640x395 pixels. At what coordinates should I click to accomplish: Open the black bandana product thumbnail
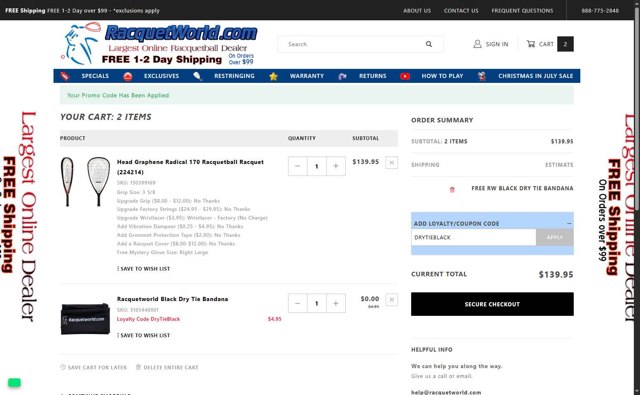[85, 319]
